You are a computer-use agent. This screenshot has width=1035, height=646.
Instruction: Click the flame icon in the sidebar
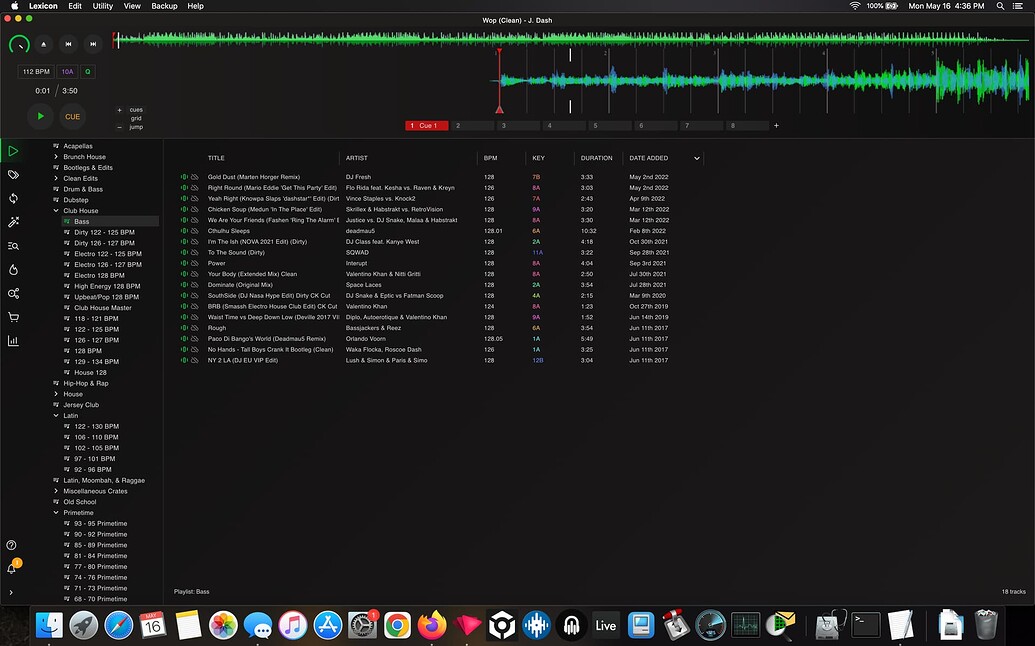point(13,270)
